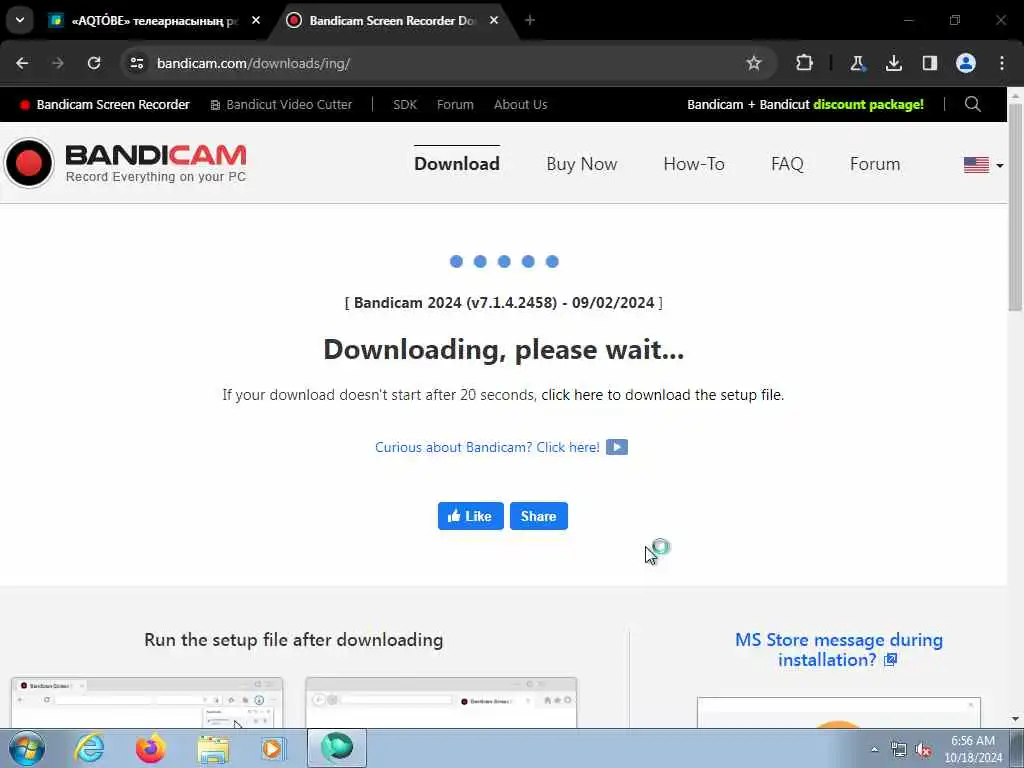
Task: Show hidden system tray icons
Action: pos(874,750)
